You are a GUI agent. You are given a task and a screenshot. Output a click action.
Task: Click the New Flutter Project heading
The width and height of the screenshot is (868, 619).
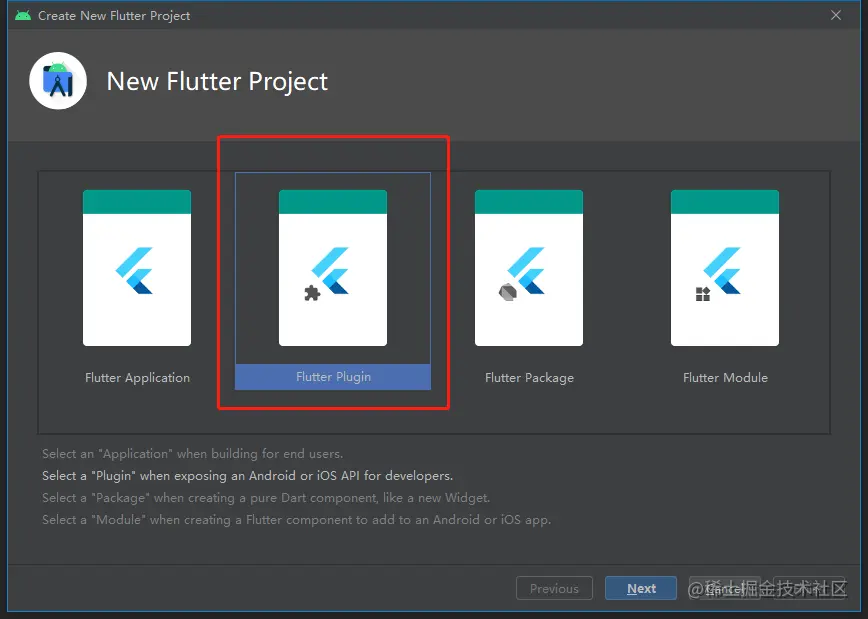(x=217, y=81)
